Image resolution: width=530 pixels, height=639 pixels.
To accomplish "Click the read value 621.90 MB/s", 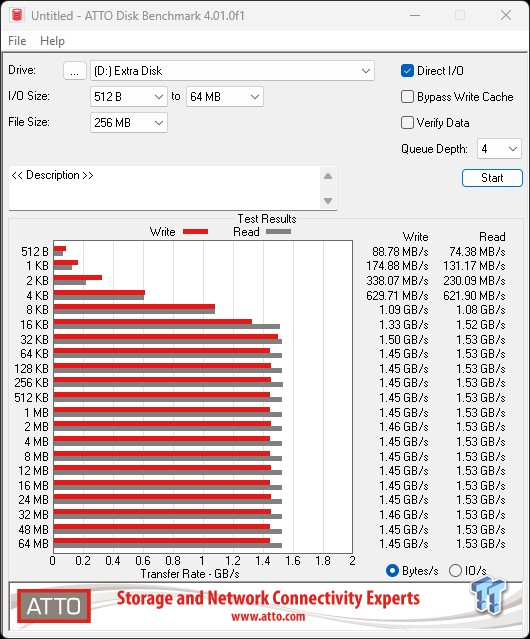I will point(474,295).
